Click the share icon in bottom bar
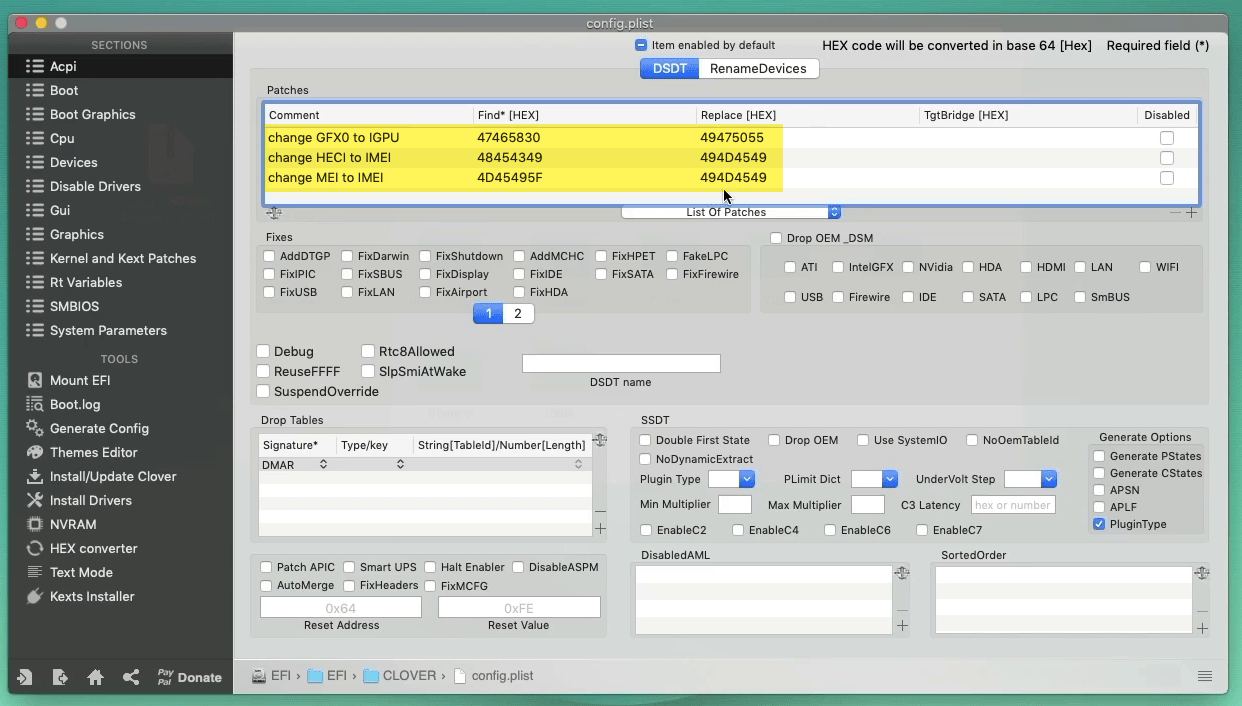Viewport: 1242px width, 706px height. [x=131, y=677]
